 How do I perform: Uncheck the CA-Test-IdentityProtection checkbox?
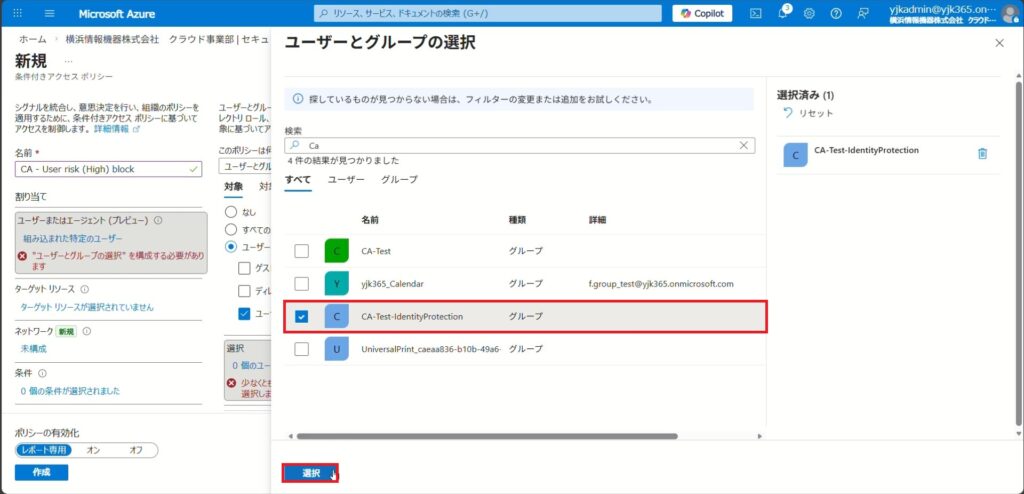click(302, 317)
